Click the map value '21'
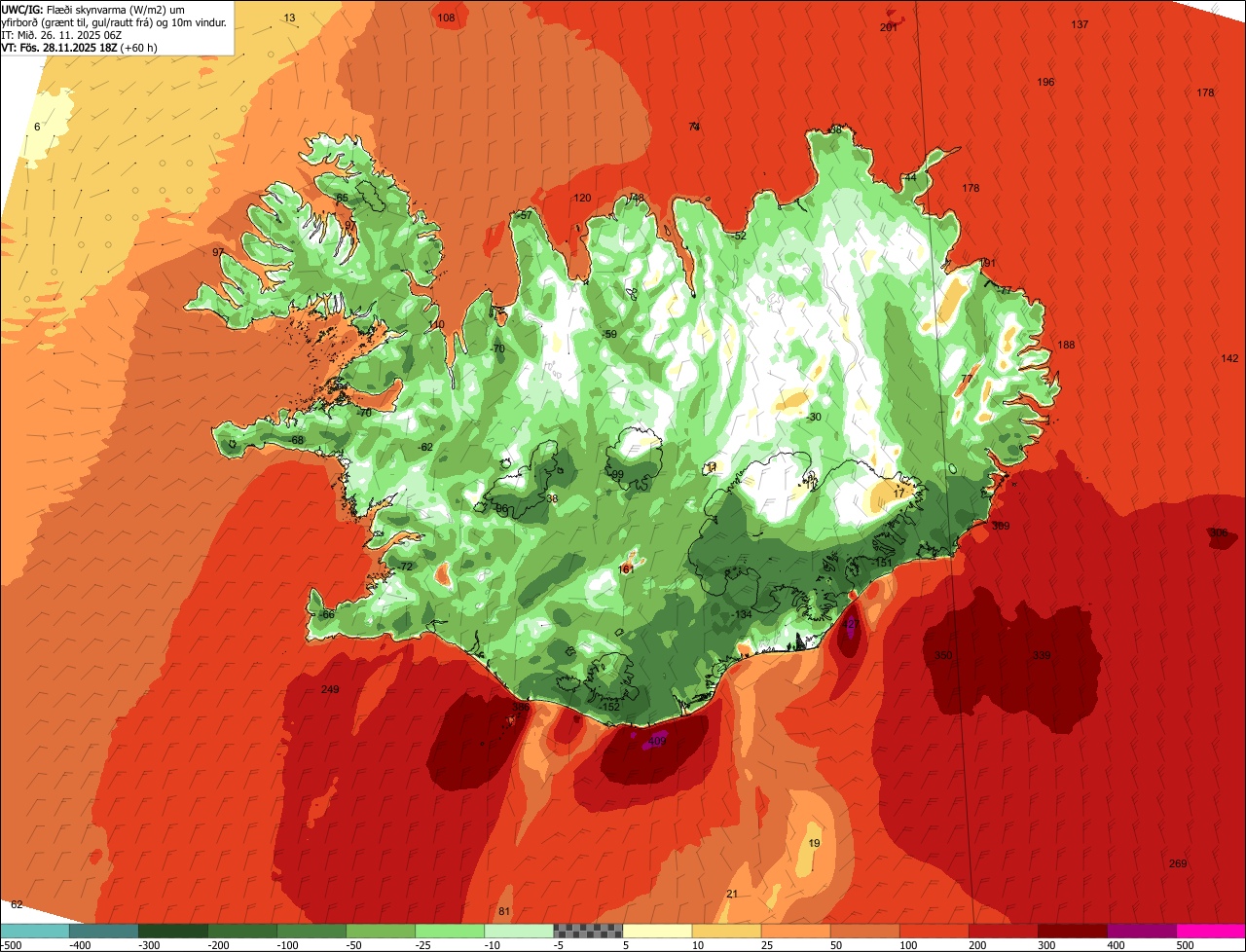Image resolution: width=1246 pixels, height=952 pixels. pyautogui.click(x=732, y=895)
